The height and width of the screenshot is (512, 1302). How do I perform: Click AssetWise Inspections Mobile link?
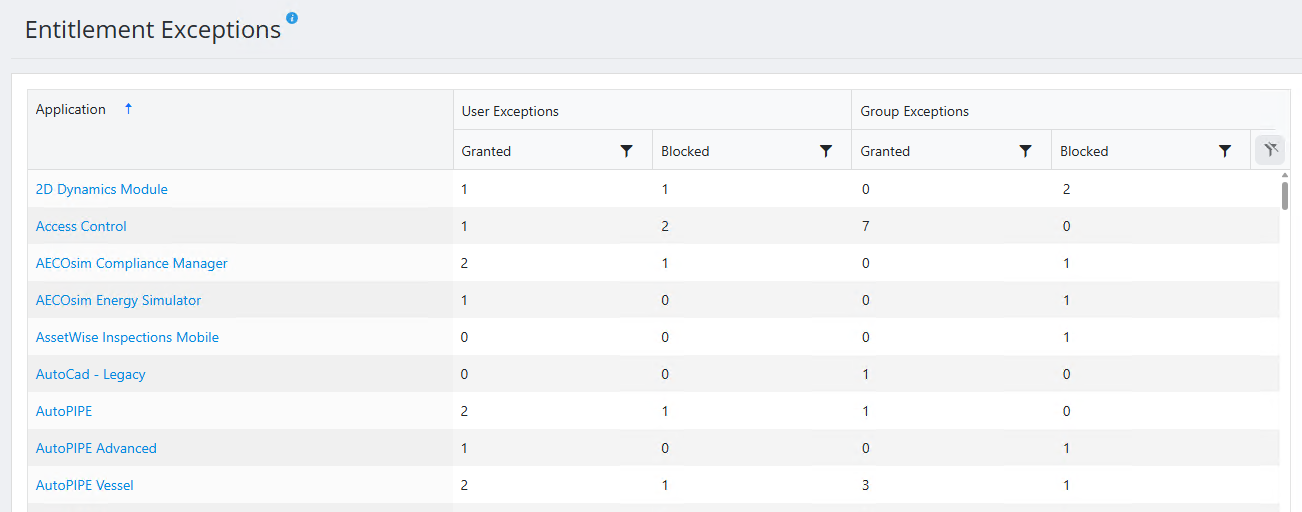pyautogui.click(x=127, y=337)
